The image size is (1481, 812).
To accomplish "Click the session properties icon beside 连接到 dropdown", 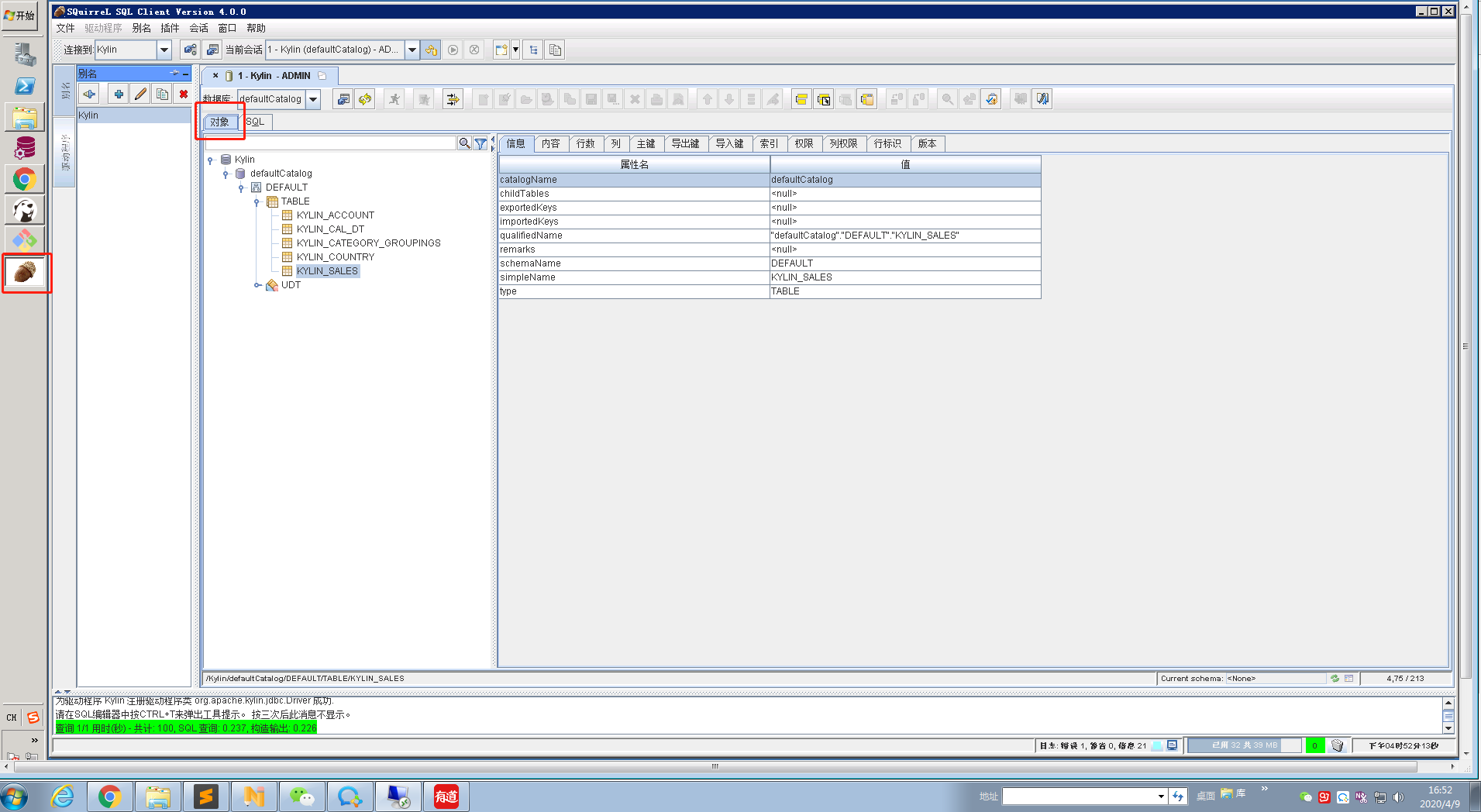I will [190, 50].
